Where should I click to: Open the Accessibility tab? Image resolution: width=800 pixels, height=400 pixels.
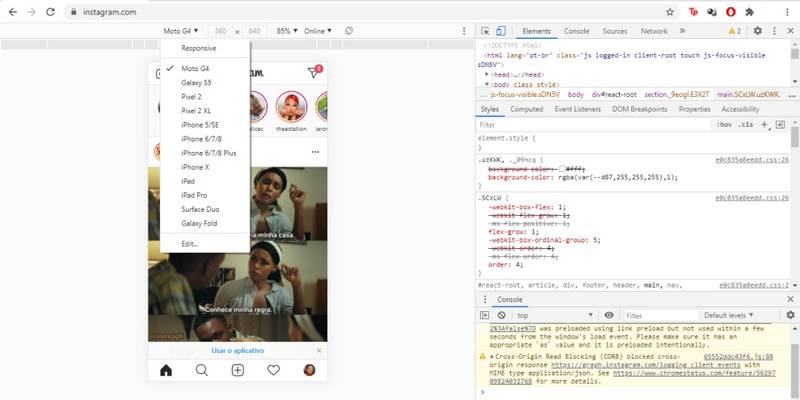740,109
